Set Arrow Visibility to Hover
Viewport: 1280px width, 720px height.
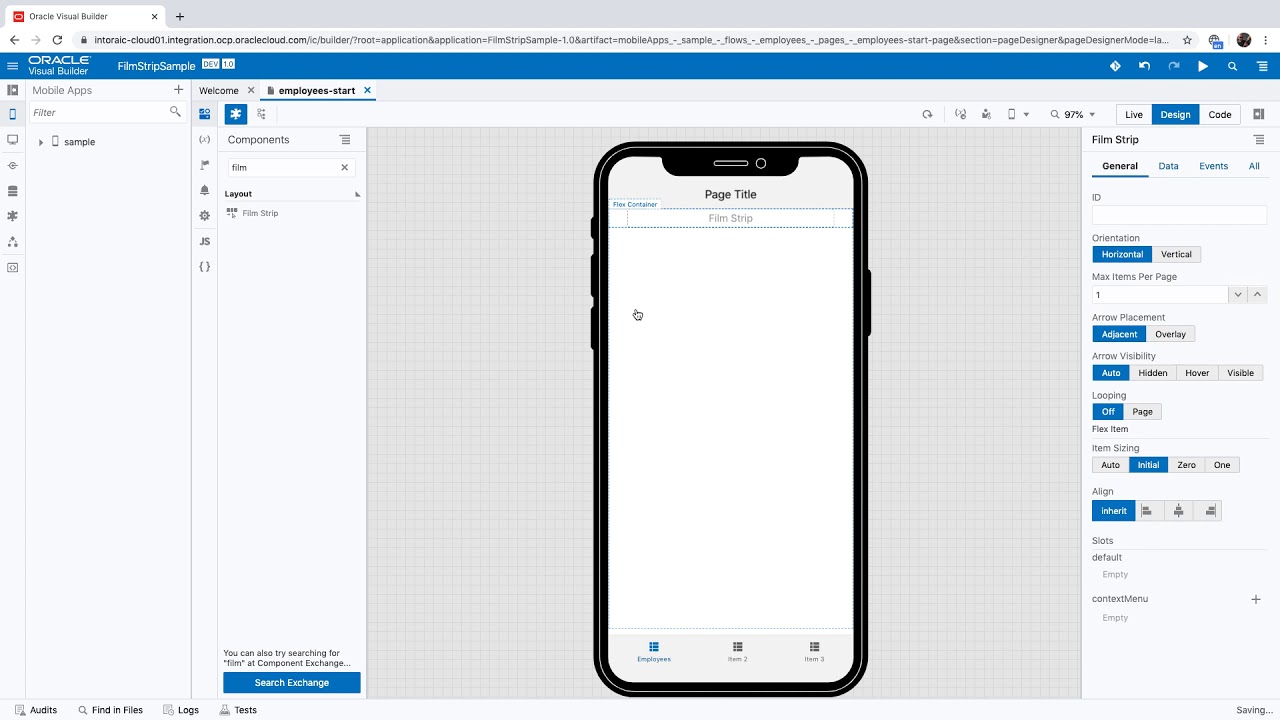tap(1197, 373)
